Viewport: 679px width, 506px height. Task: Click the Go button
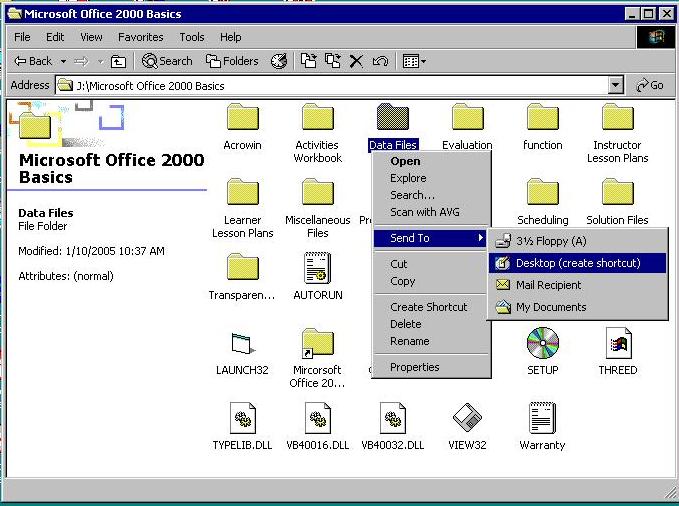click(x=650, y=85)
